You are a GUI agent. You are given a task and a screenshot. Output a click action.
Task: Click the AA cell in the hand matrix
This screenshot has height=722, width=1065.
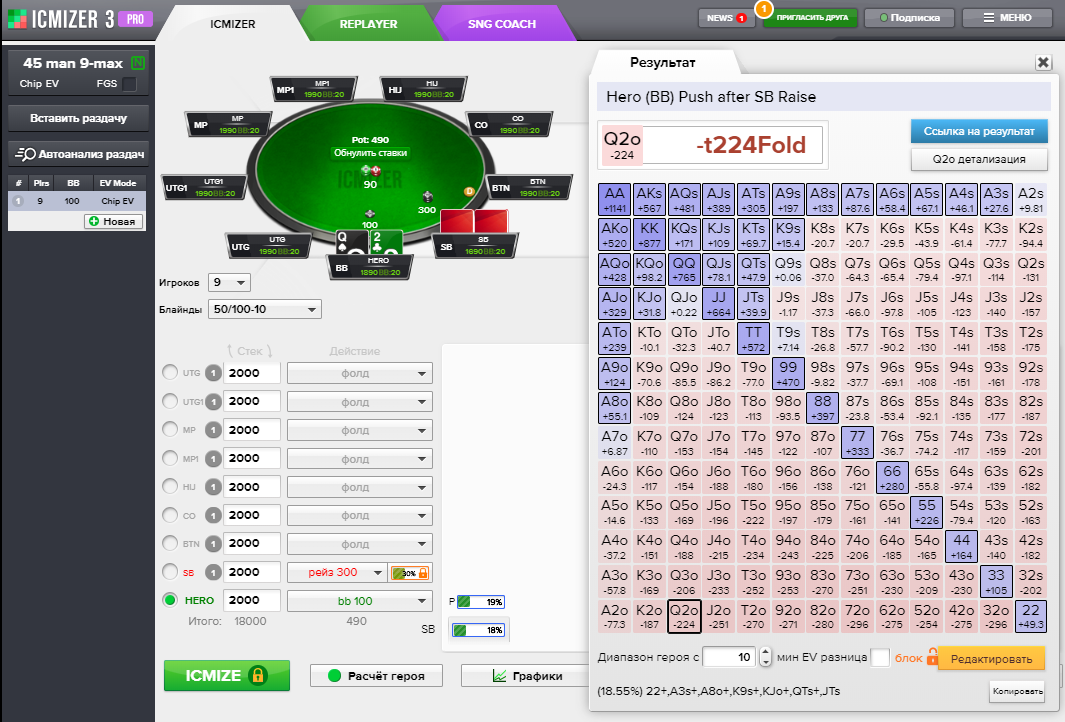615,200
